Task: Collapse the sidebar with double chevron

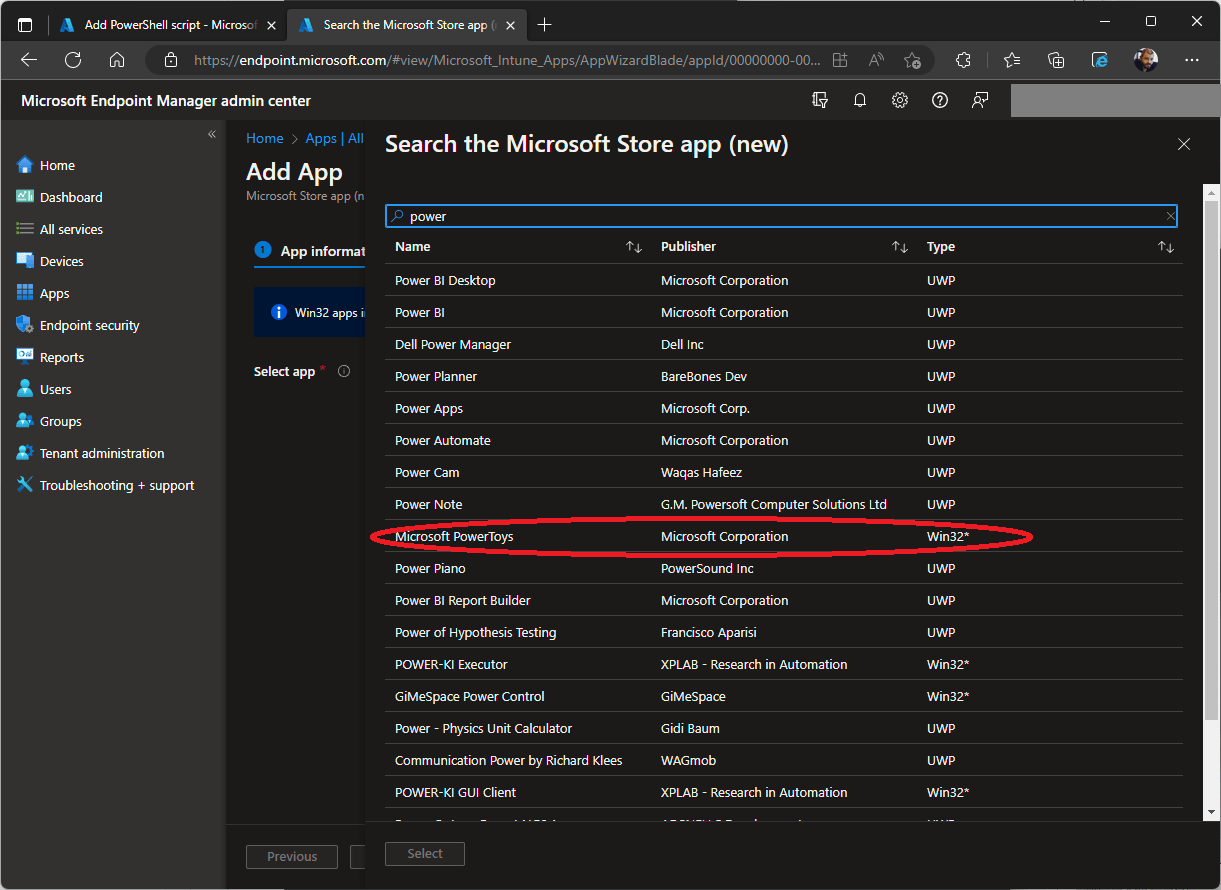Action: pos(211,134)
